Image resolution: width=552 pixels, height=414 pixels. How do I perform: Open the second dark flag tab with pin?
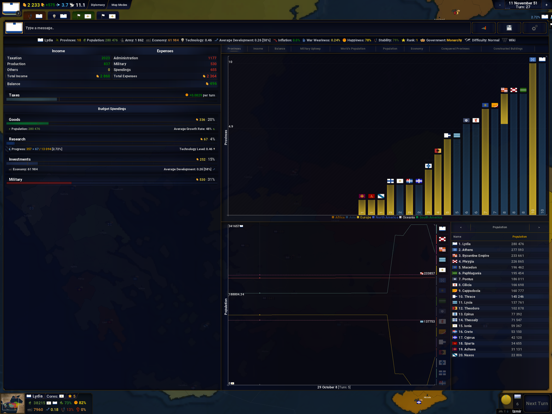pyautogui.click(x=59, y=16)
